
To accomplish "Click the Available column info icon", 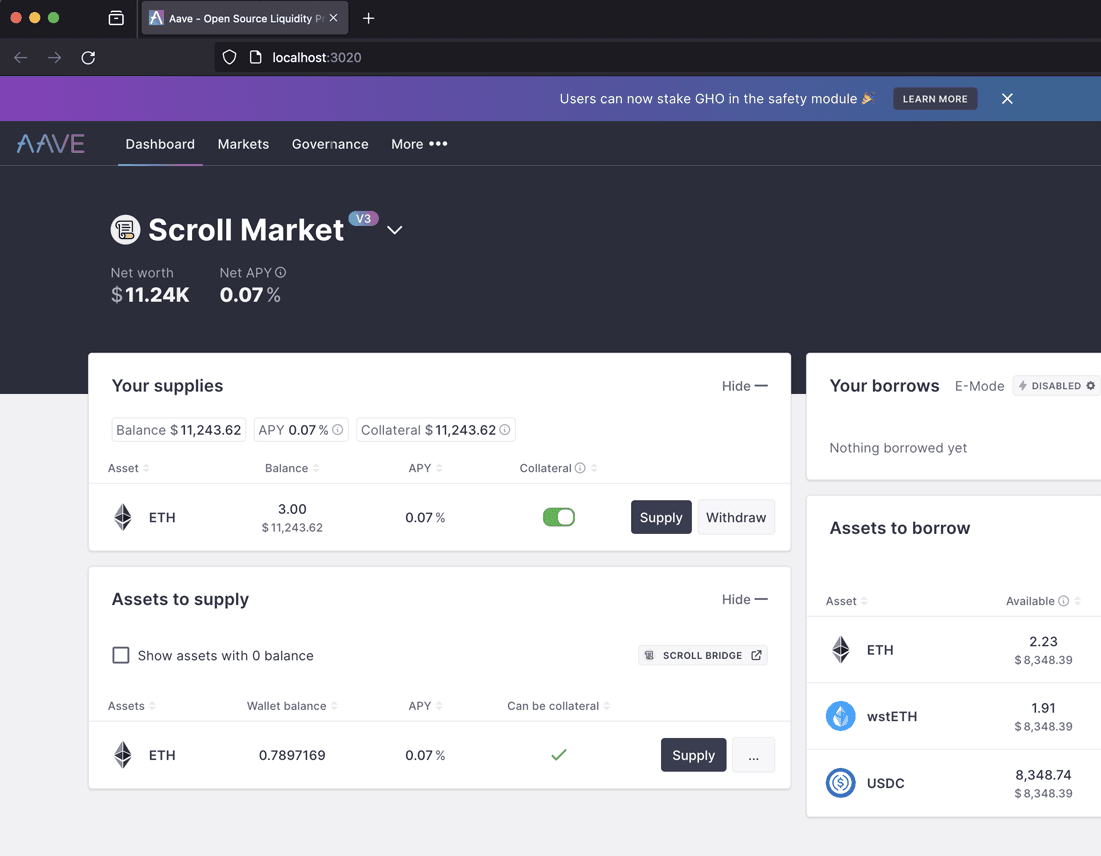I will coord(1064,601).
